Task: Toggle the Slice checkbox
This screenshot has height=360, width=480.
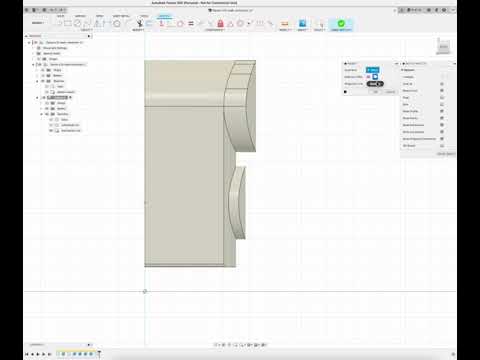Action: (442, 104)
